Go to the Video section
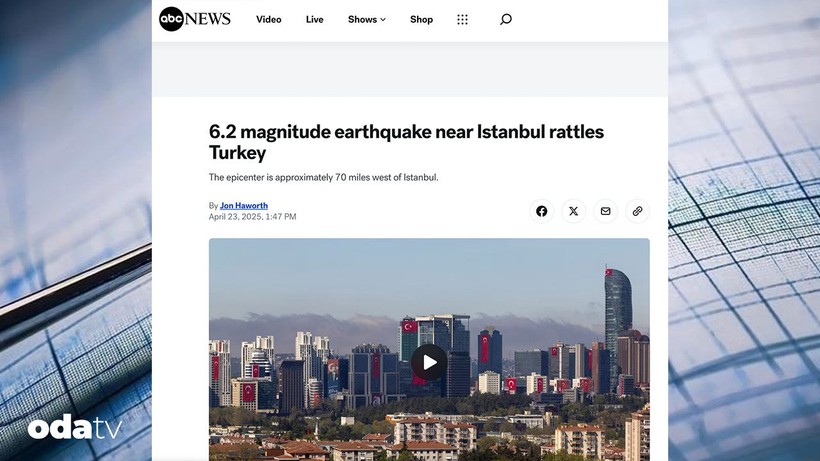Screen dimensions: 820x461 point(268,19)
